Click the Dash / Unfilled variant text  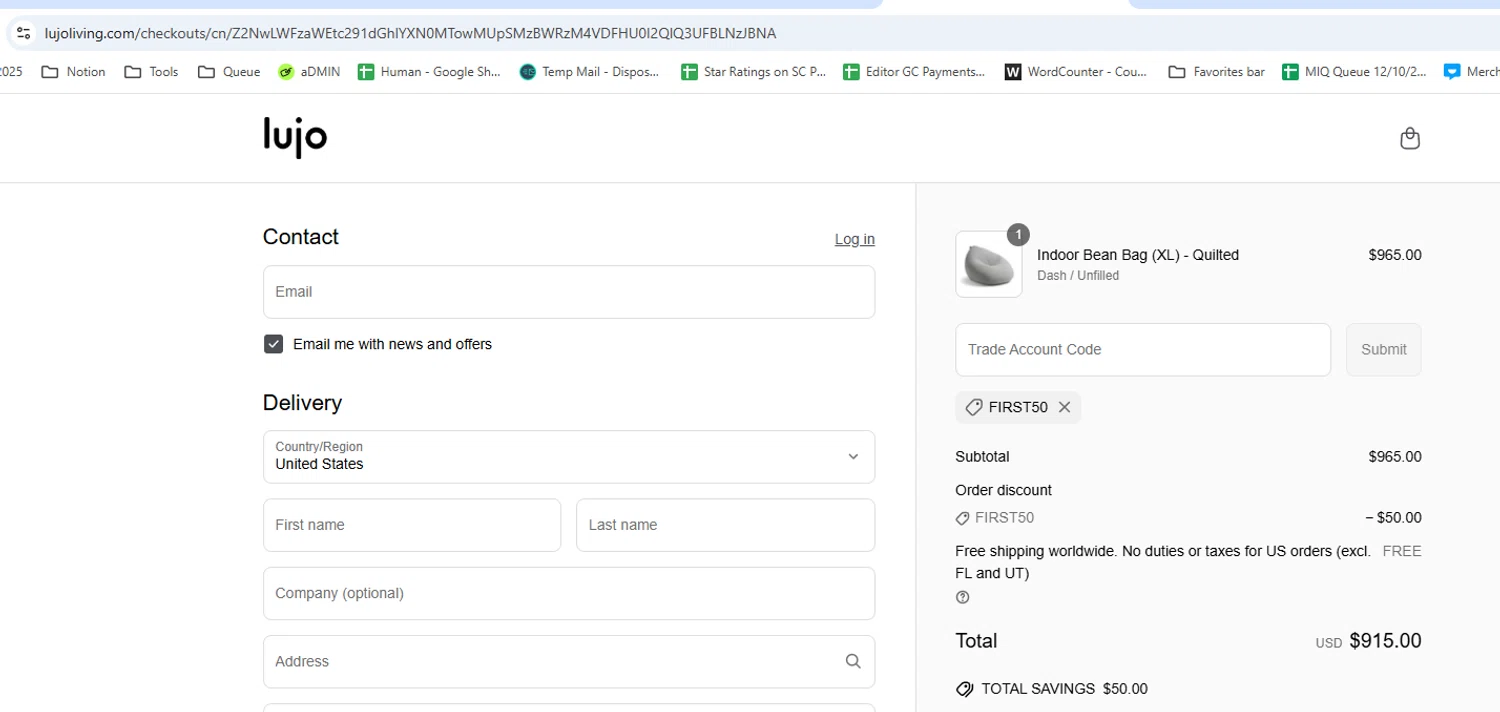[x=1078, y=276]
